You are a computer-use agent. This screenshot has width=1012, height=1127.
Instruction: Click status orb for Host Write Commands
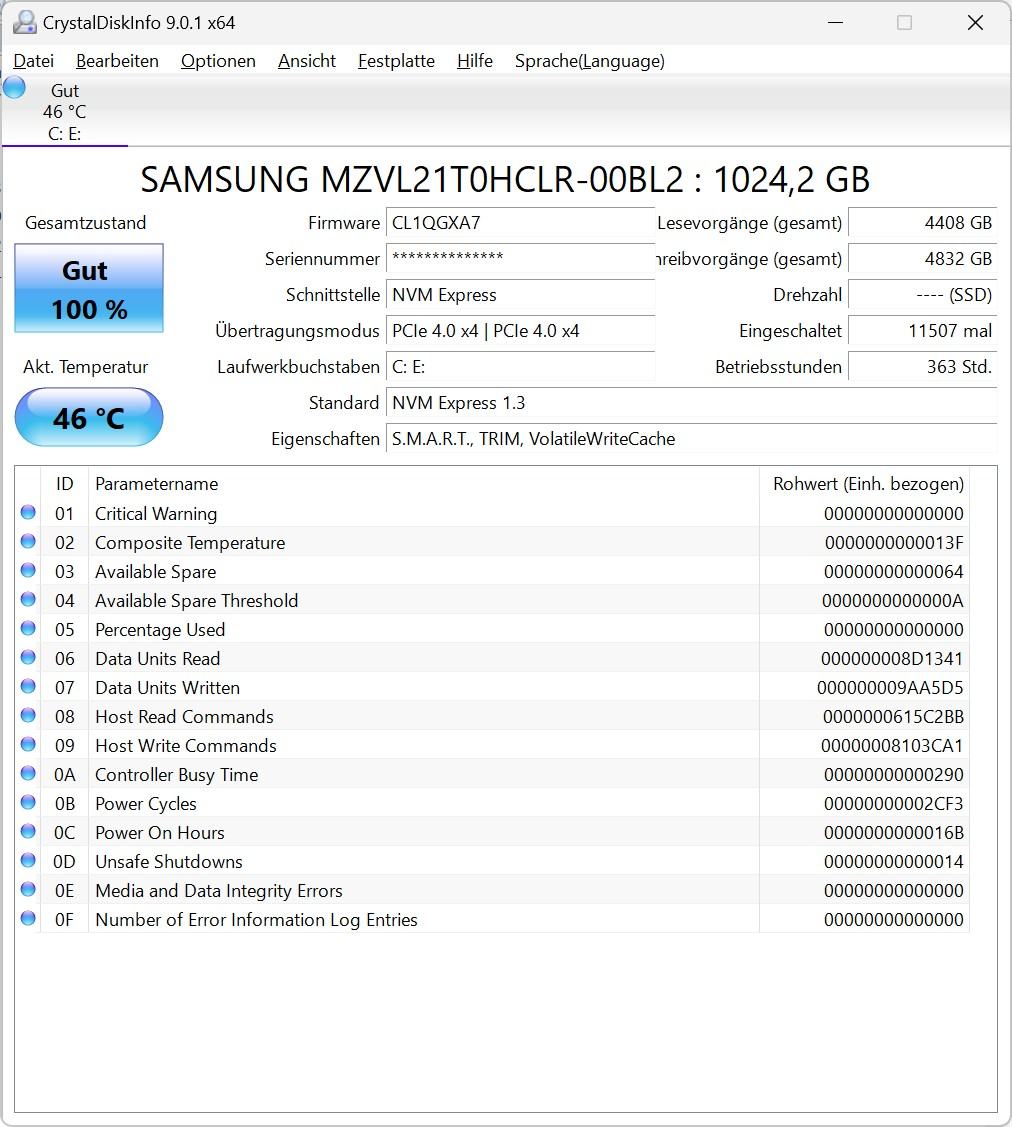28,744
